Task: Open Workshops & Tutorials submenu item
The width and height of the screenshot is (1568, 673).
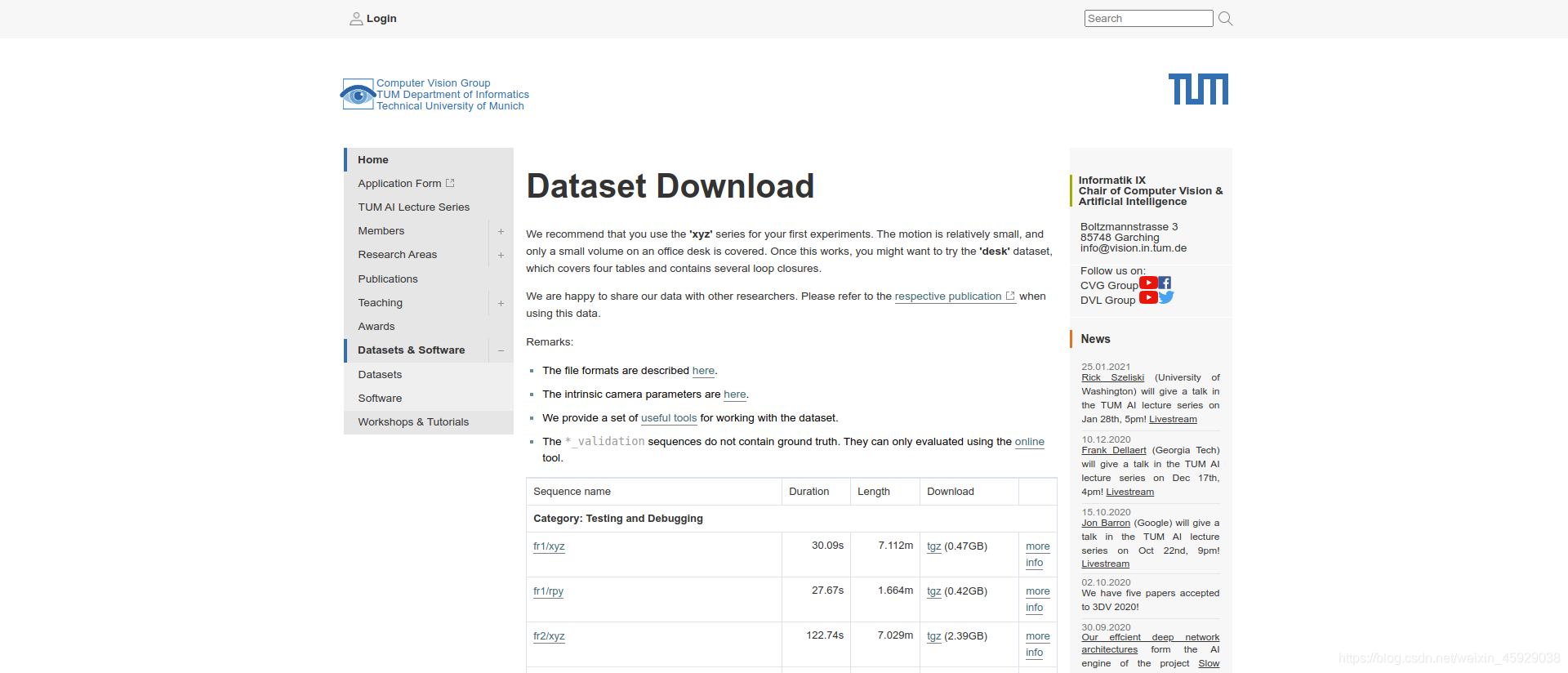Action: tap(413, 422)
